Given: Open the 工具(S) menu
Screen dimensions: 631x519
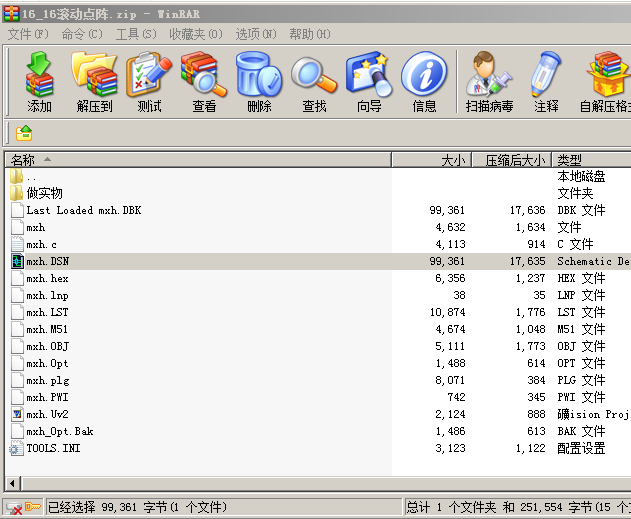Looking at the screenshot, I should (136, 34).
